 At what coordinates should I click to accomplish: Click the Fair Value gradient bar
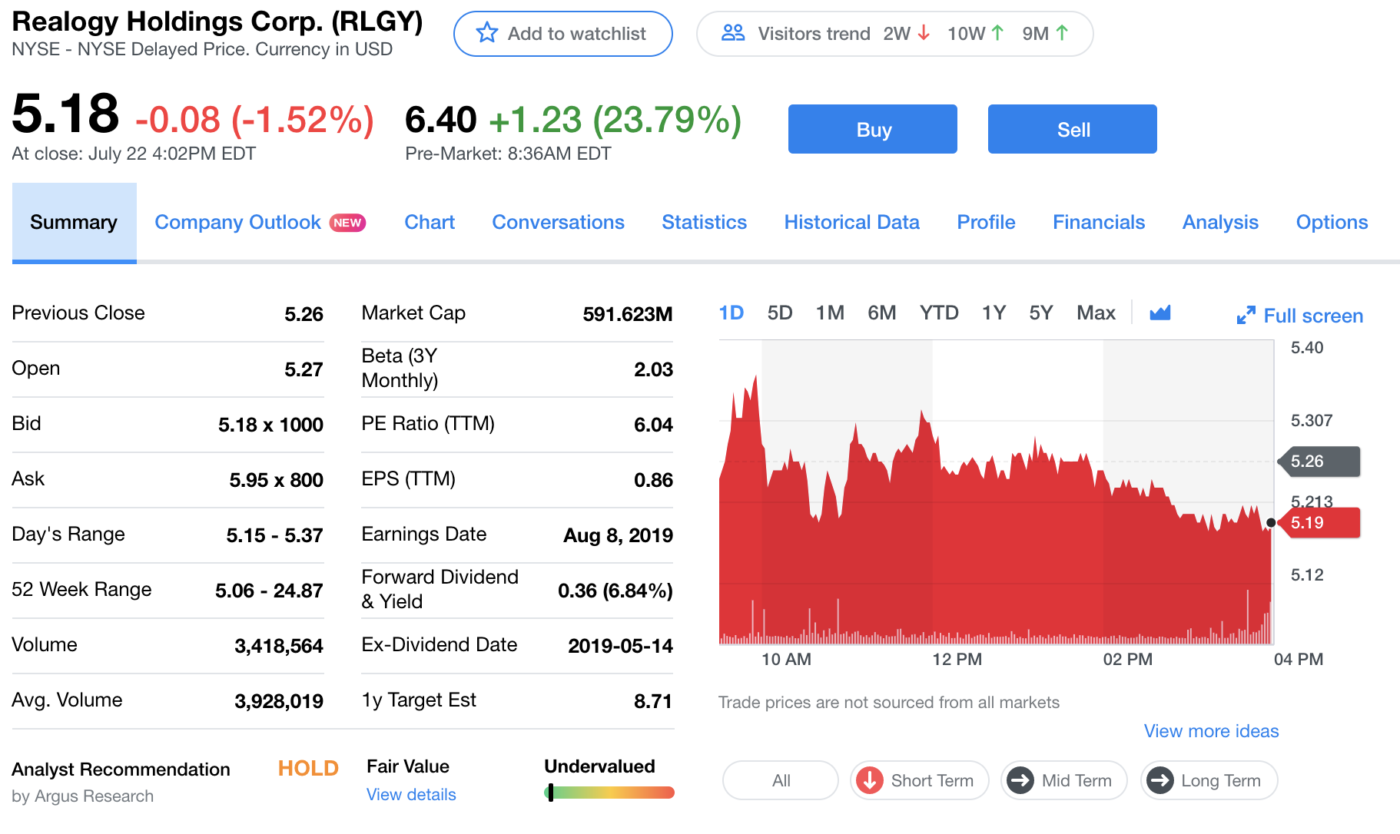[x=610, y=793]
